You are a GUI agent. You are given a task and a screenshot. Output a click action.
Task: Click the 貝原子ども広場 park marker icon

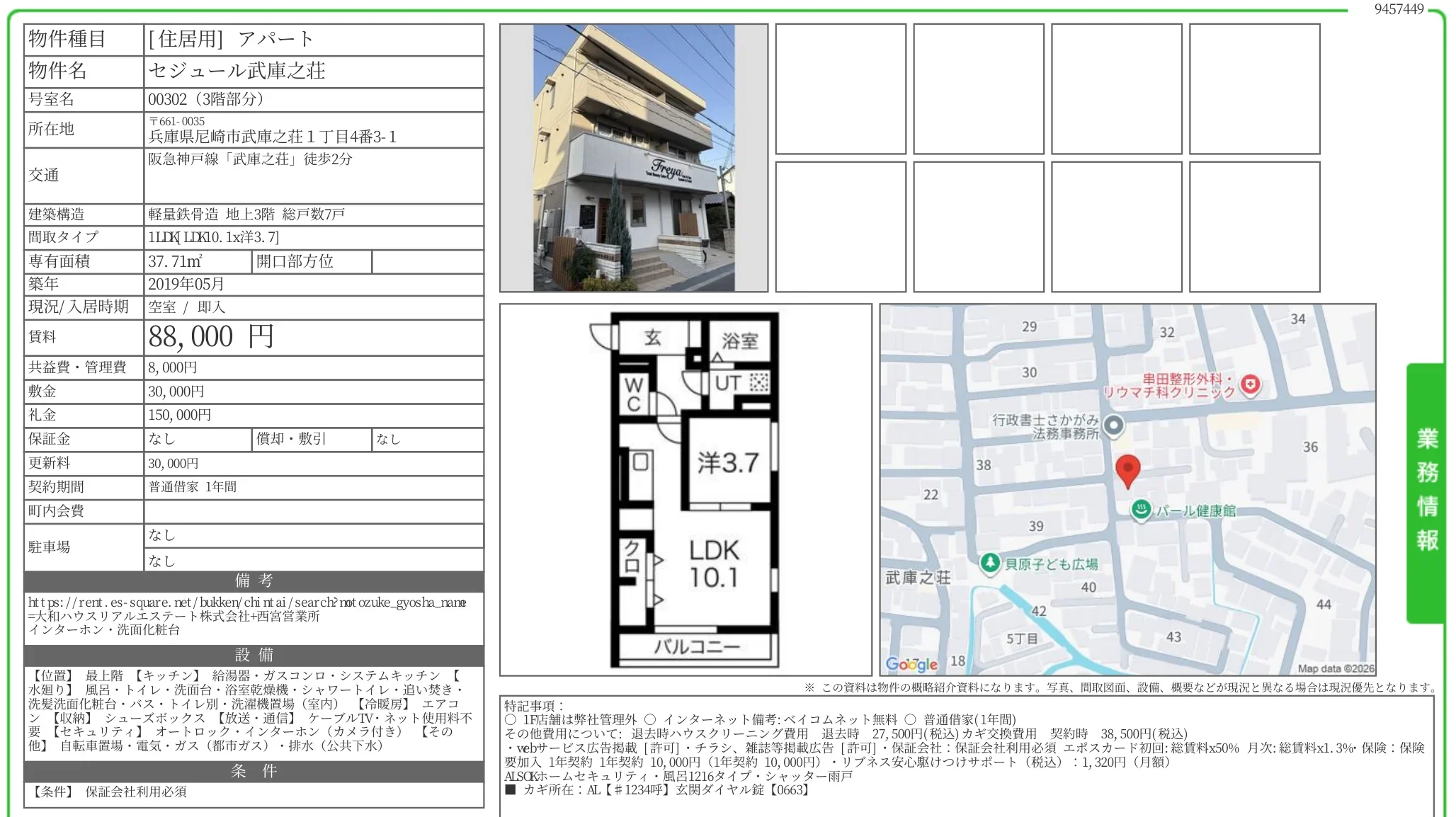click(989, 564)
